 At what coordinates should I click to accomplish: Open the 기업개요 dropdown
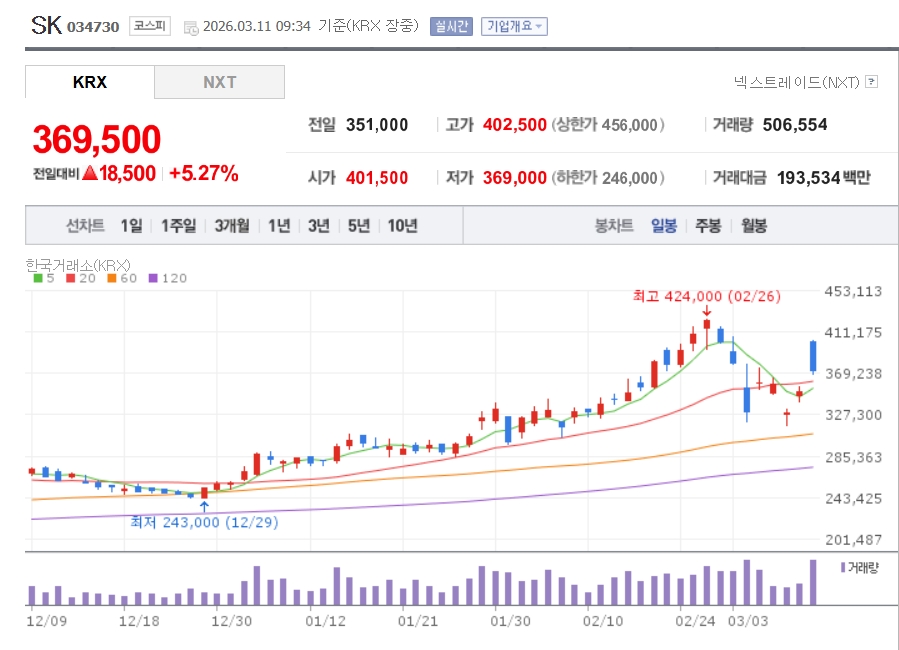(514, 27)
